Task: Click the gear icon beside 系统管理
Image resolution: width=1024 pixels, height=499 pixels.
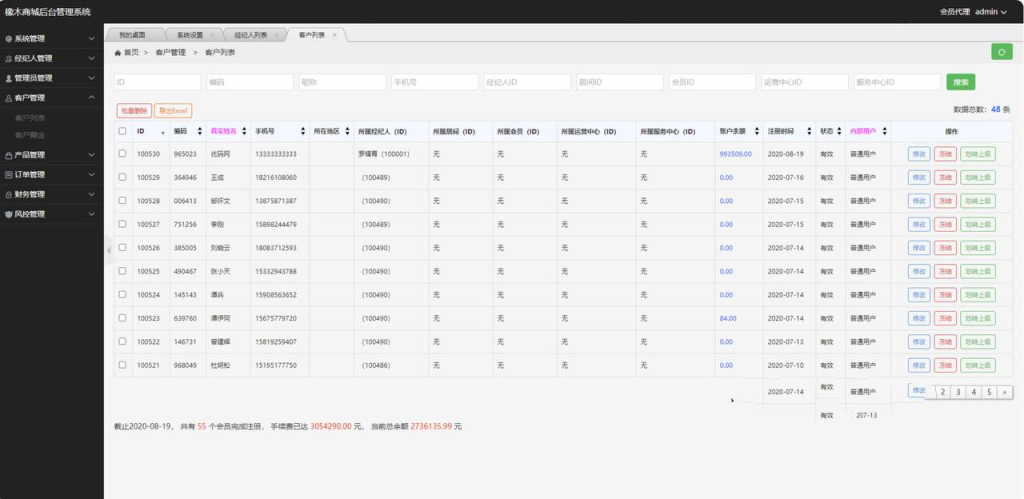Action: pos(8,39)
